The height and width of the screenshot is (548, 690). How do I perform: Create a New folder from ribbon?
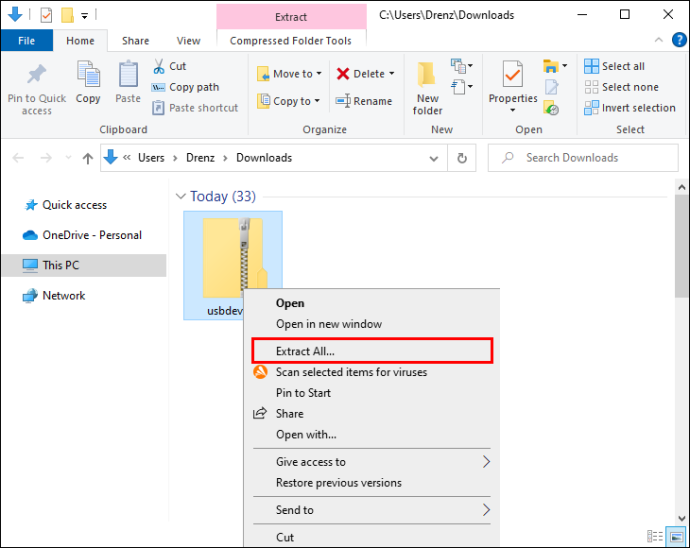[x=427, y=88]
